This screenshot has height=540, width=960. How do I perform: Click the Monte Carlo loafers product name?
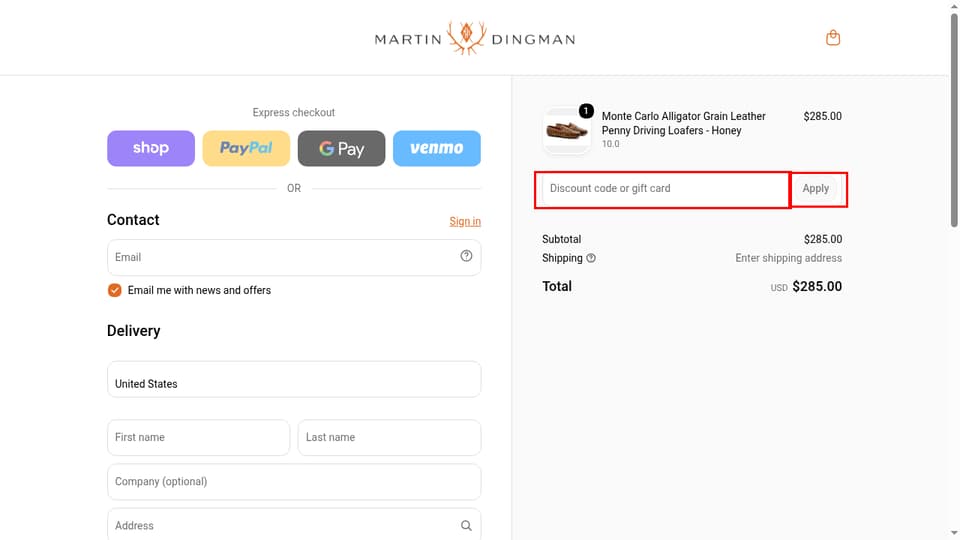[x=683, y=123]
